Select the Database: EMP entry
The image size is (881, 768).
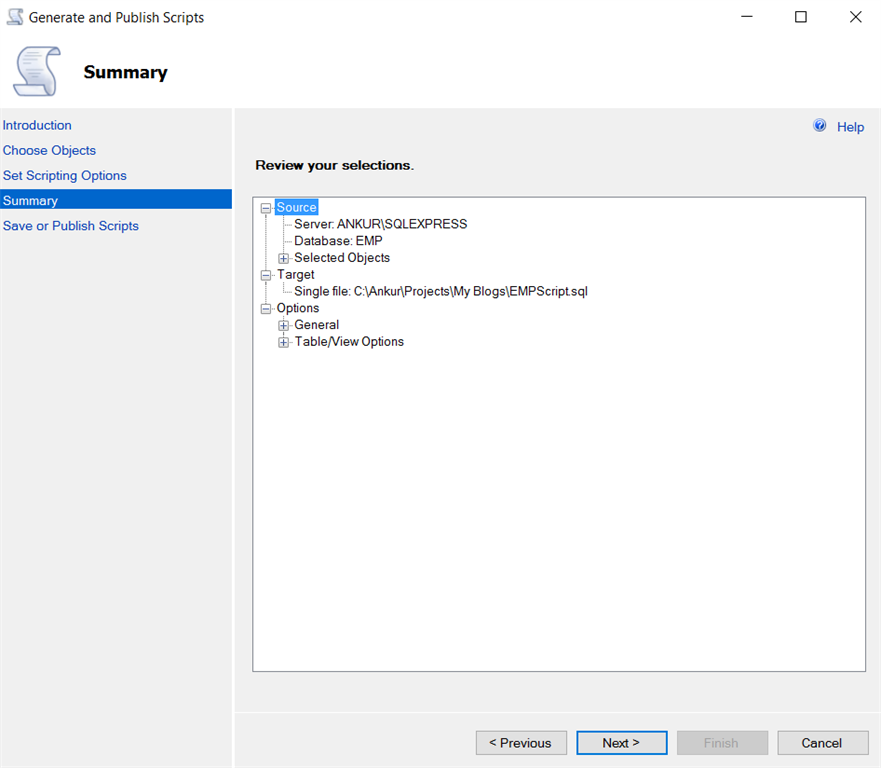[x=337, y=240]
